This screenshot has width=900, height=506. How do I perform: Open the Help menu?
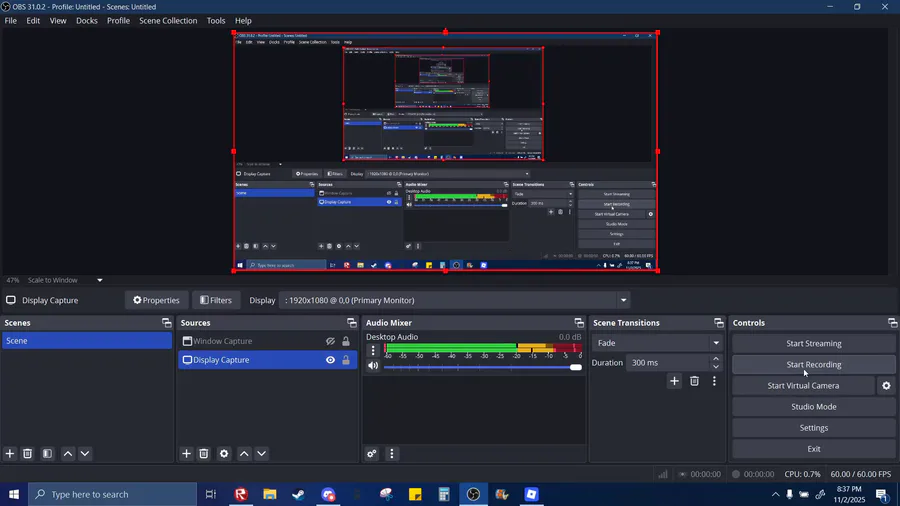pyautogui.click(x=243, y=21)
